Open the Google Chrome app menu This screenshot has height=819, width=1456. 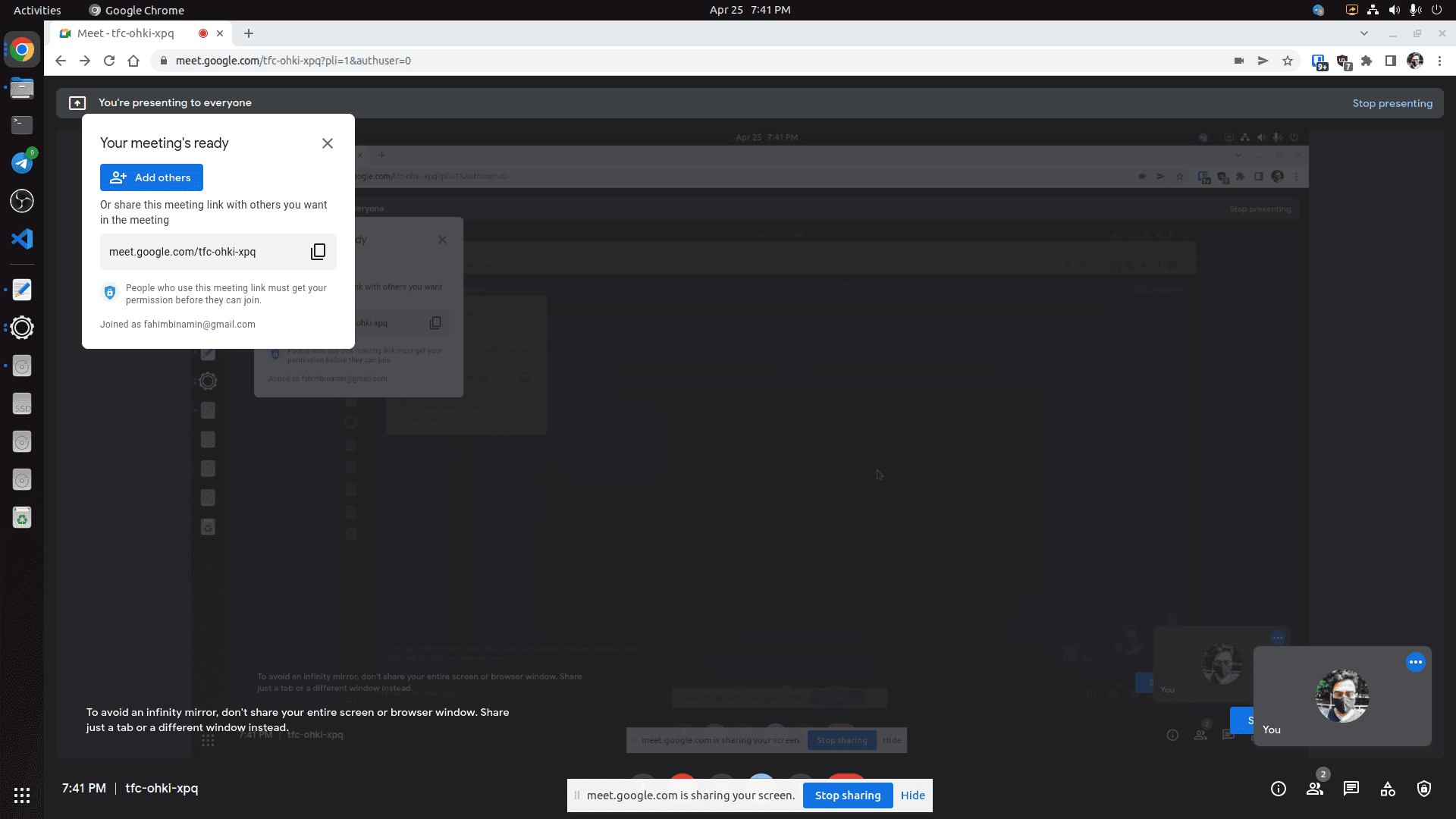coord(136,10)
